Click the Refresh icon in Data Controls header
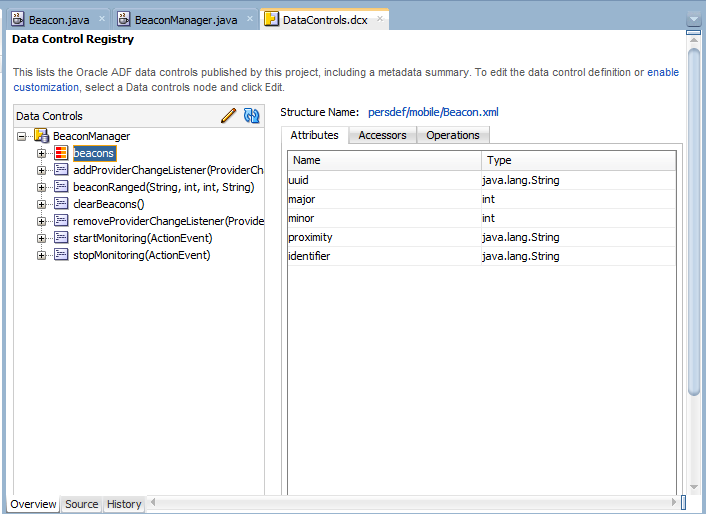 click(251, 116)
